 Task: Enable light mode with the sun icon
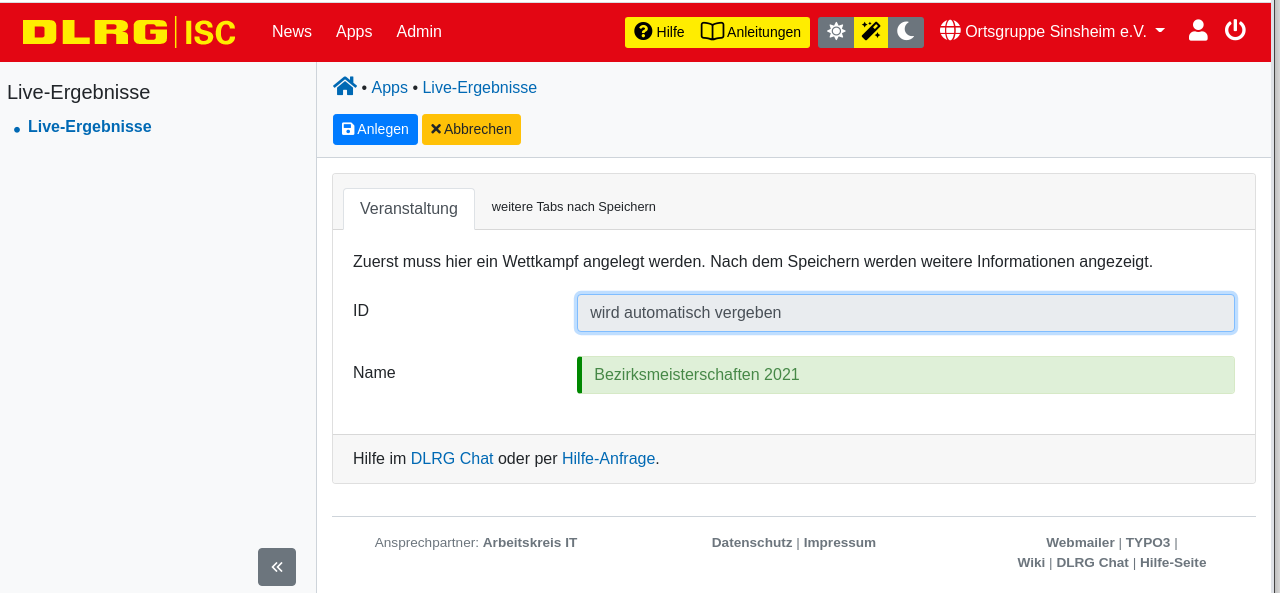click(x=836, y=31)
